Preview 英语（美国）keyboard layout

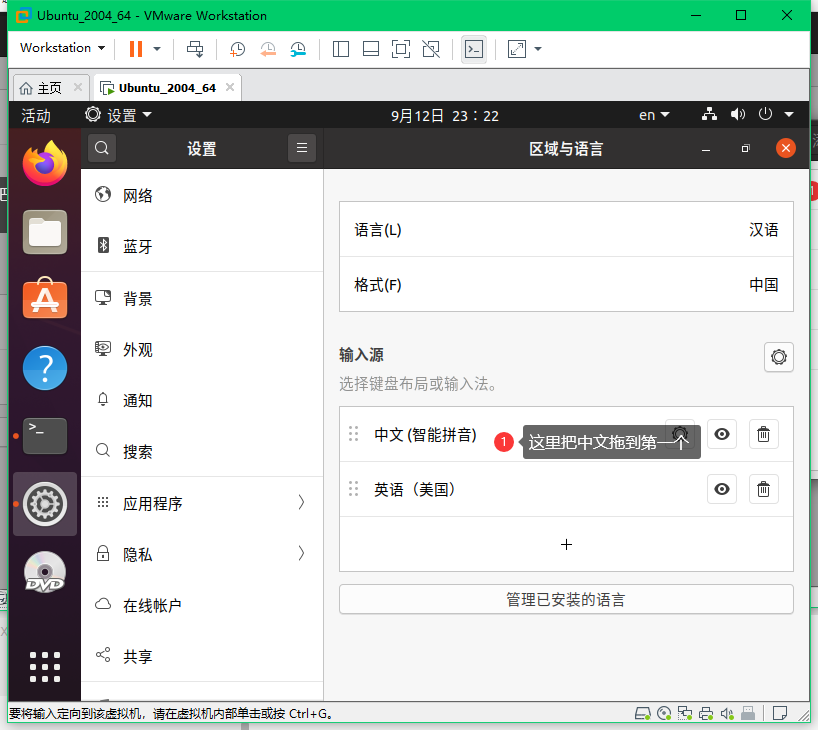click(721, 489)
